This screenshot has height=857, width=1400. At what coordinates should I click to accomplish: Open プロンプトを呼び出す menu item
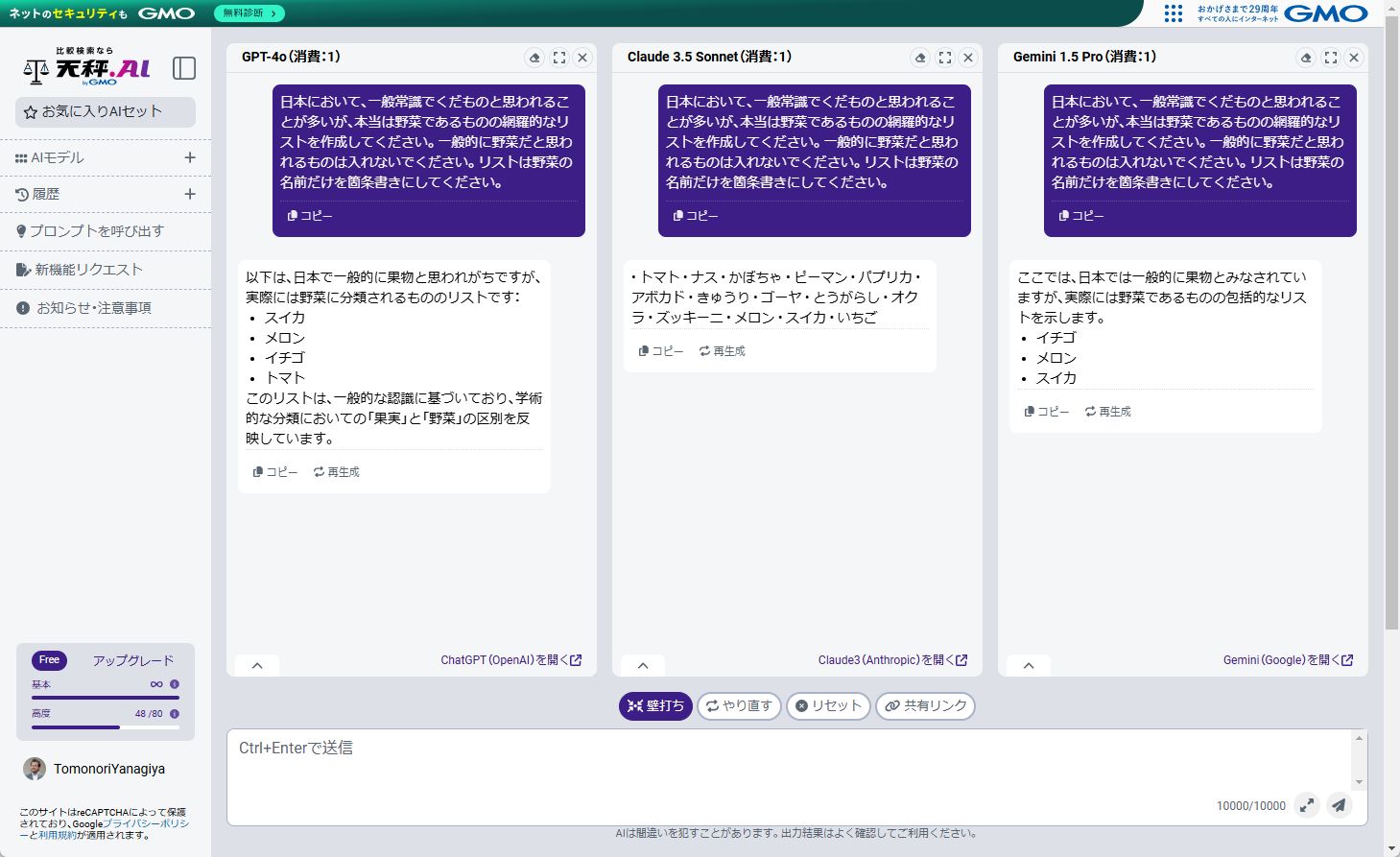tap(96, 231)
